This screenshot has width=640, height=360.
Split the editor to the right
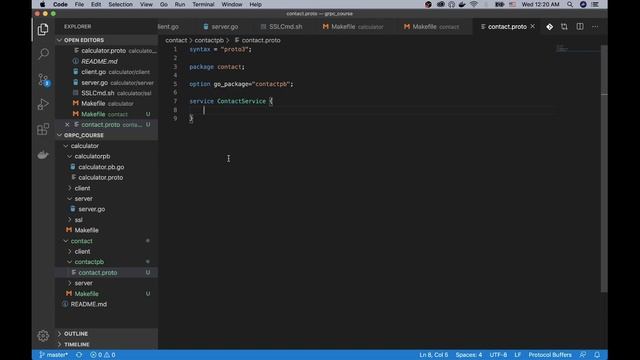pos(580,27)
